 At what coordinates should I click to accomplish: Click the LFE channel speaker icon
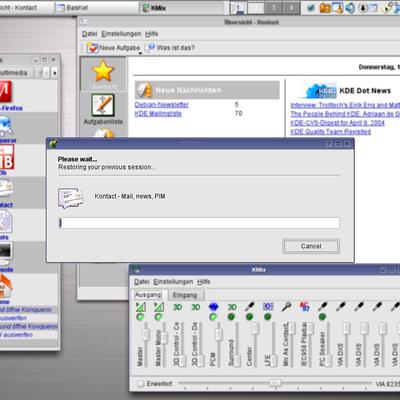[268, 307]
